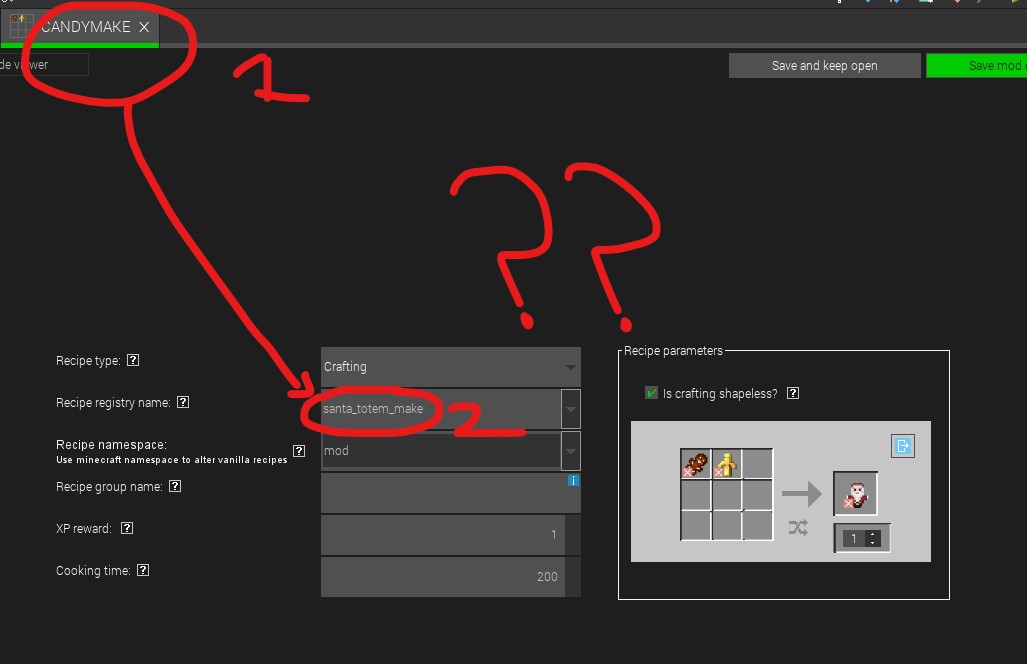This screenshot has height=664, width=1027.
Task: Open help for Is crafting shapeless option
Action: coord(793,393)
